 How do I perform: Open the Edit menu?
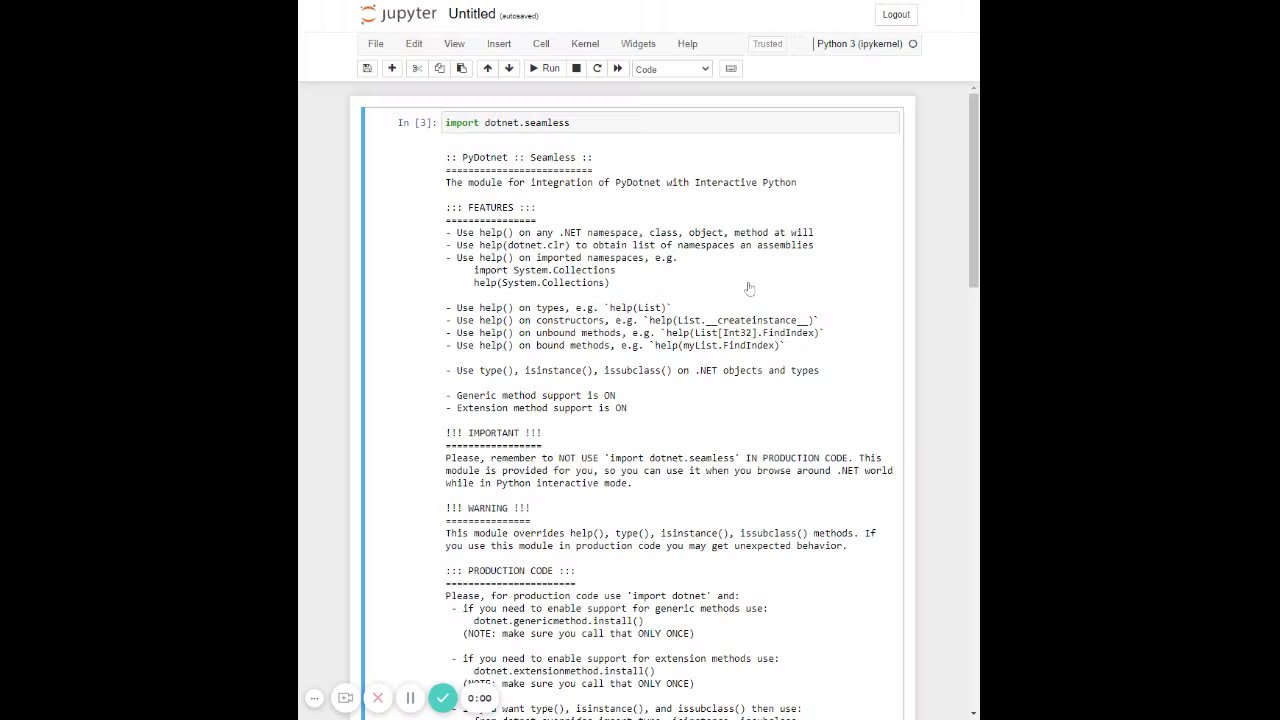click(x=414, y=44)
